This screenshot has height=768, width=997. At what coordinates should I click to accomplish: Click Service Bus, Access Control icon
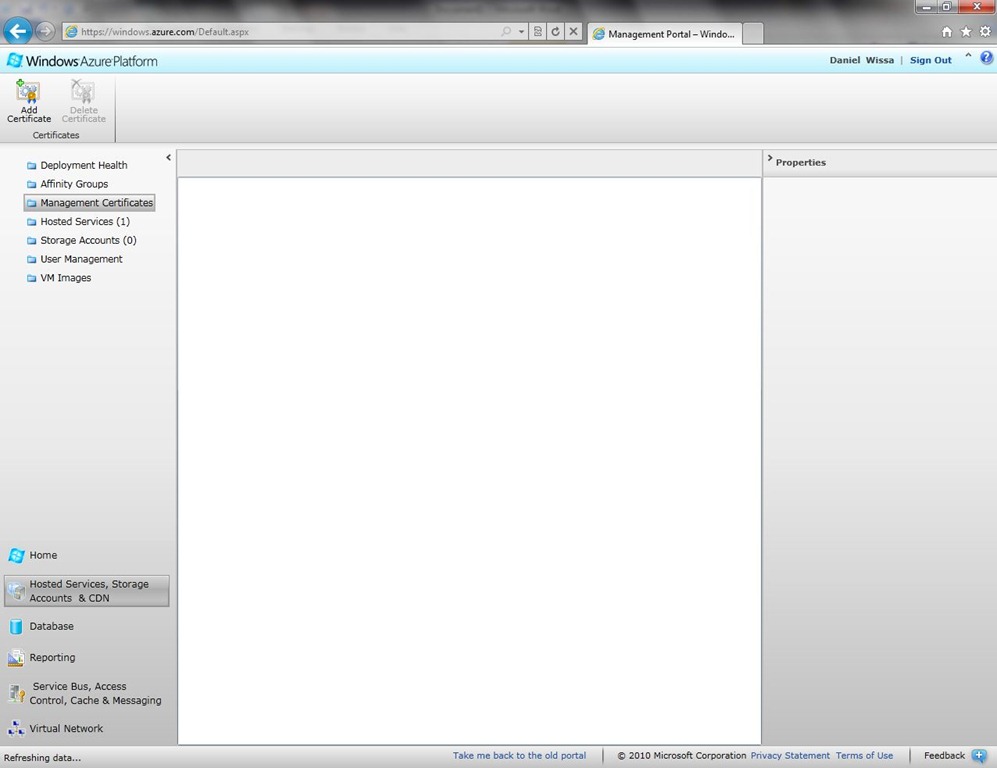(16, 693)
